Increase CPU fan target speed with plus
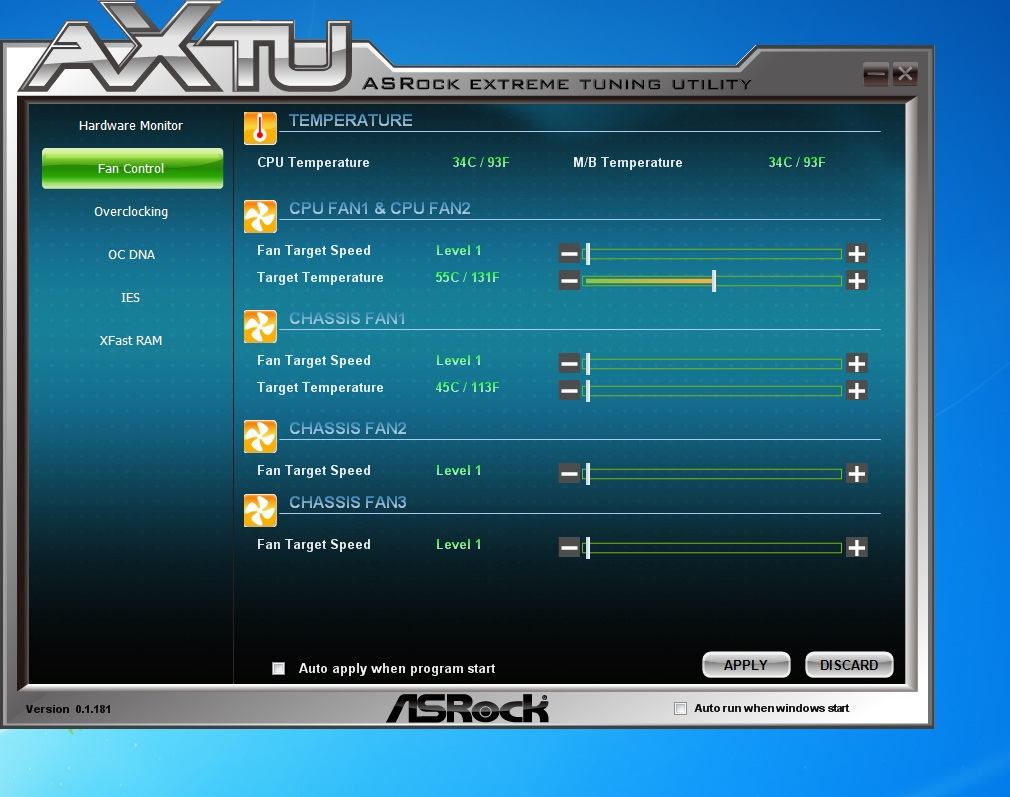This screenshot has width=1010, height=797. (857, 253)
